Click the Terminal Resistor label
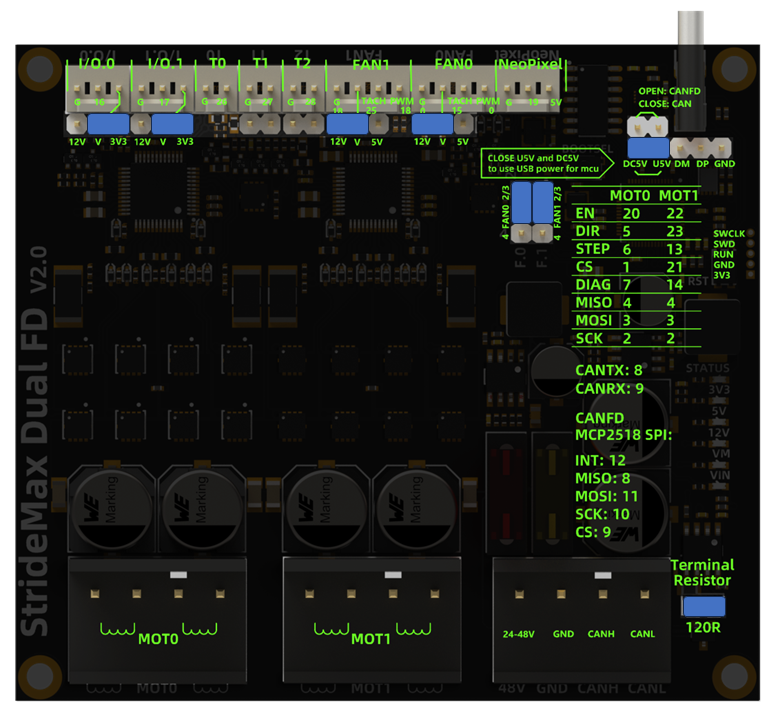The width and height of the screenshot is (780, 720). point(702,573)
